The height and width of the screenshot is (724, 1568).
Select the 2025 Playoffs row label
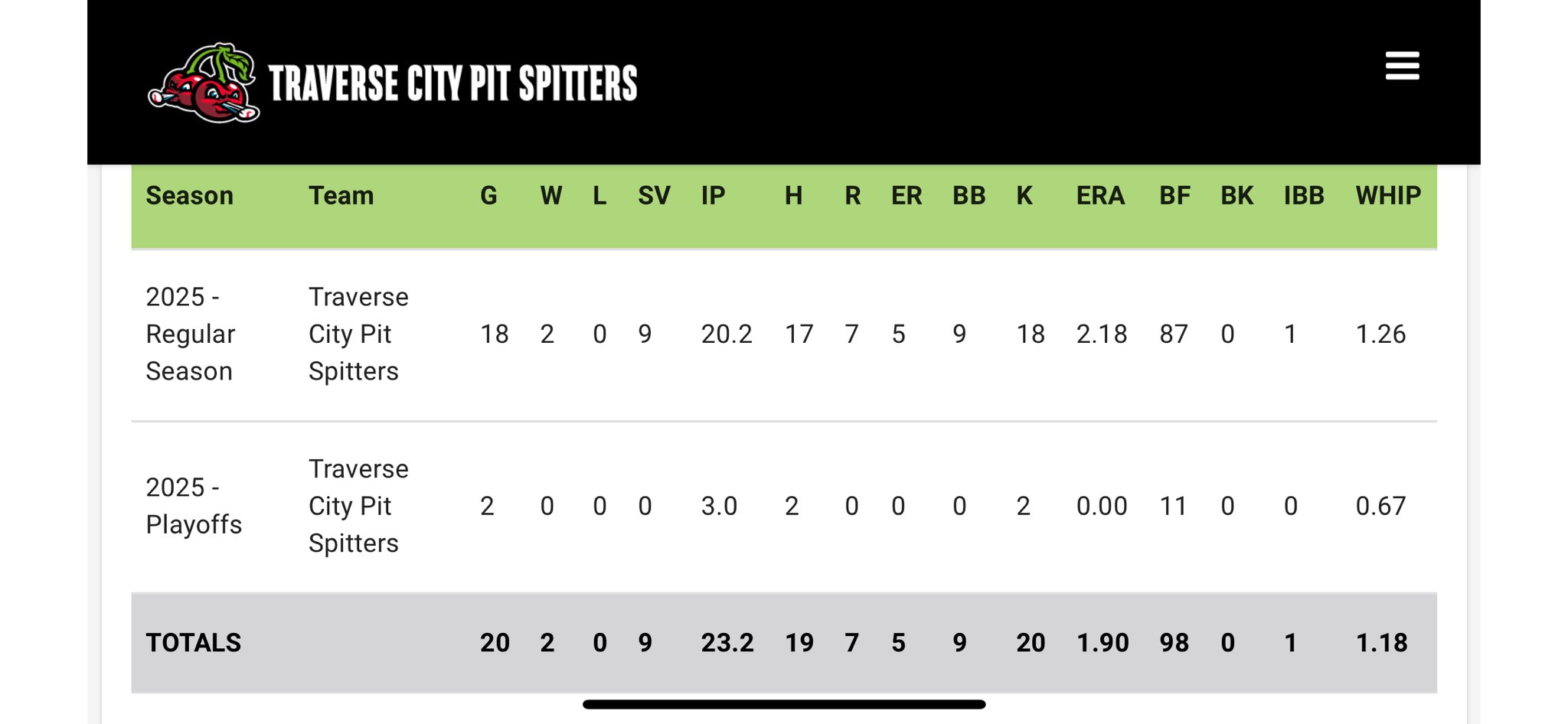[194, 506]
